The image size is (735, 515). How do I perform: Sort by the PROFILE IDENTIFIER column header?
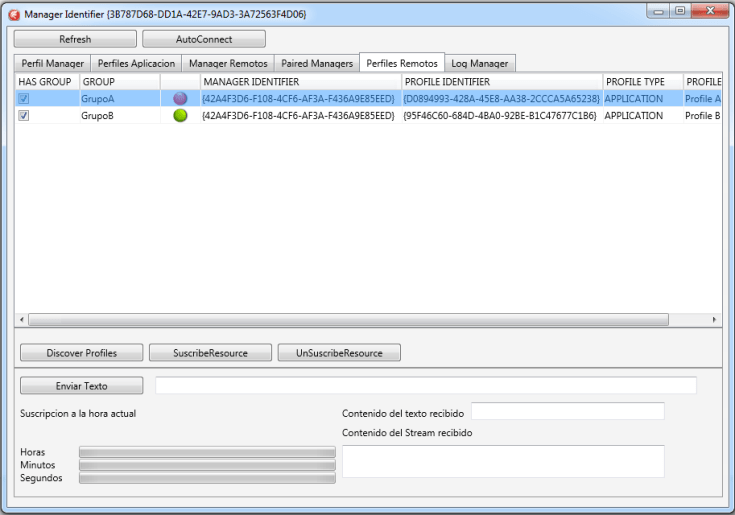click(x=499, y=81)
